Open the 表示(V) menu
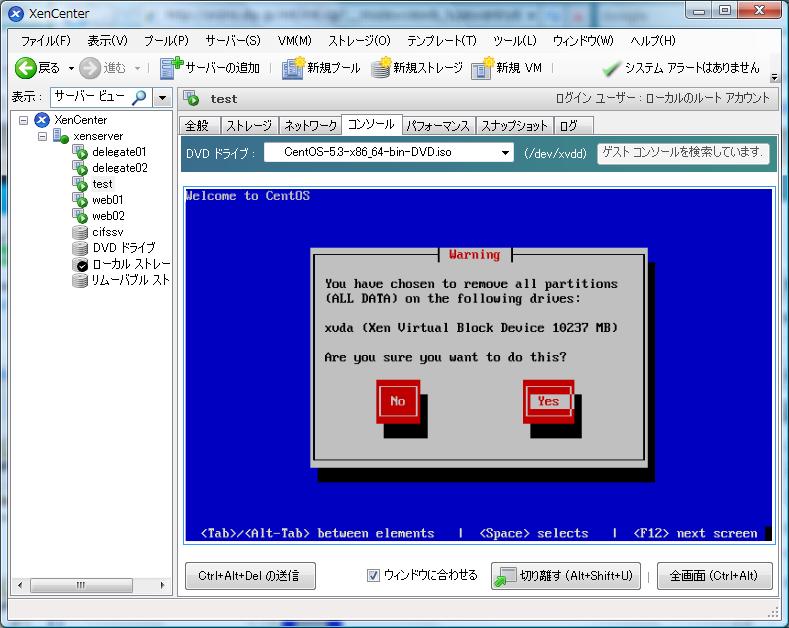789x628 pixels. pyautogui.click(x=108, y=41)
